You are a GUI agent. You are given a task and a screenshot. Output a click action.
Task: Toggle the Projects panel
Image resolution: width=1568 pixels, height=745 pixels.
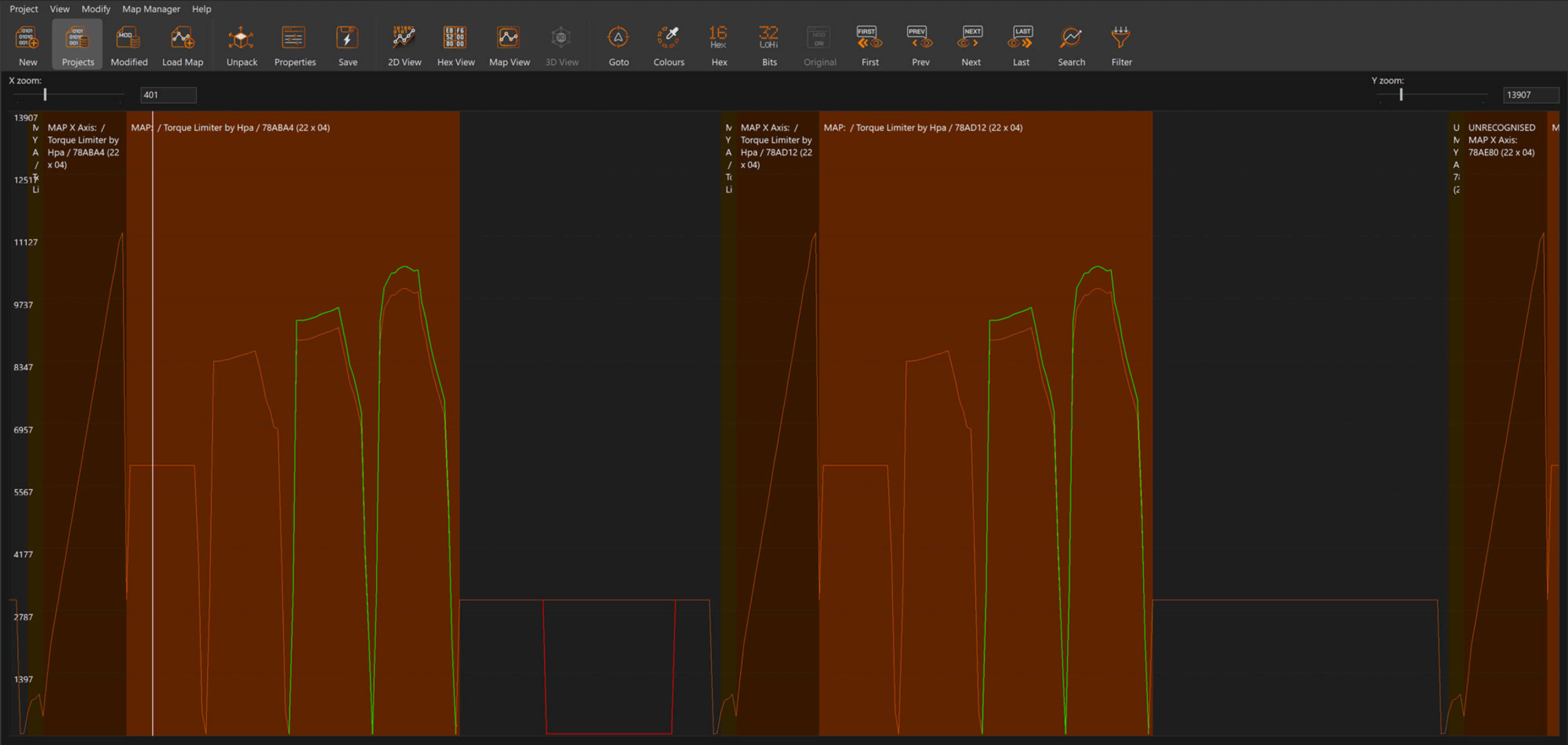click(77, 43)
